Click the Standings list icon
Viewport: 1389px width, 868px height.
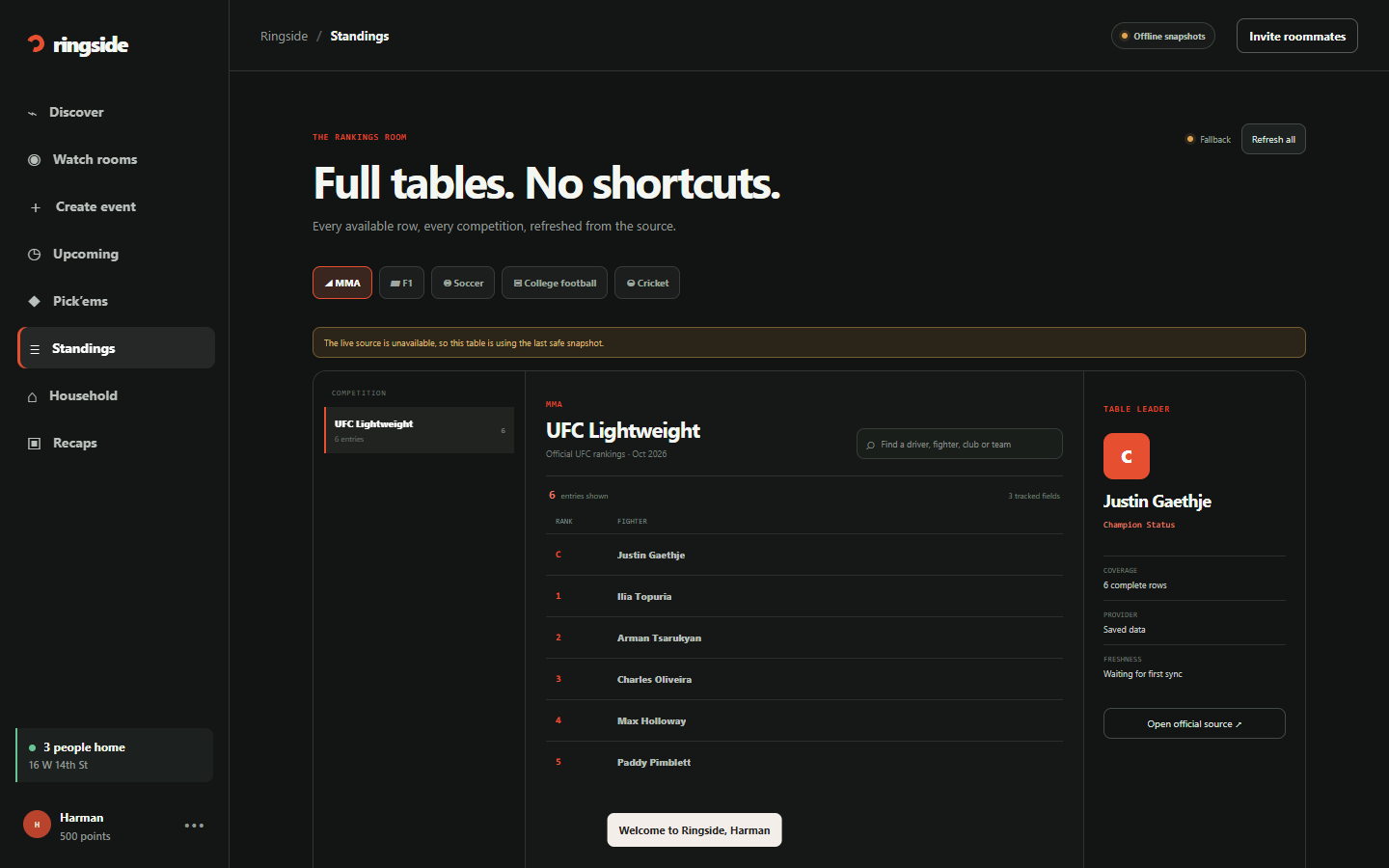[x=35, y=349]
